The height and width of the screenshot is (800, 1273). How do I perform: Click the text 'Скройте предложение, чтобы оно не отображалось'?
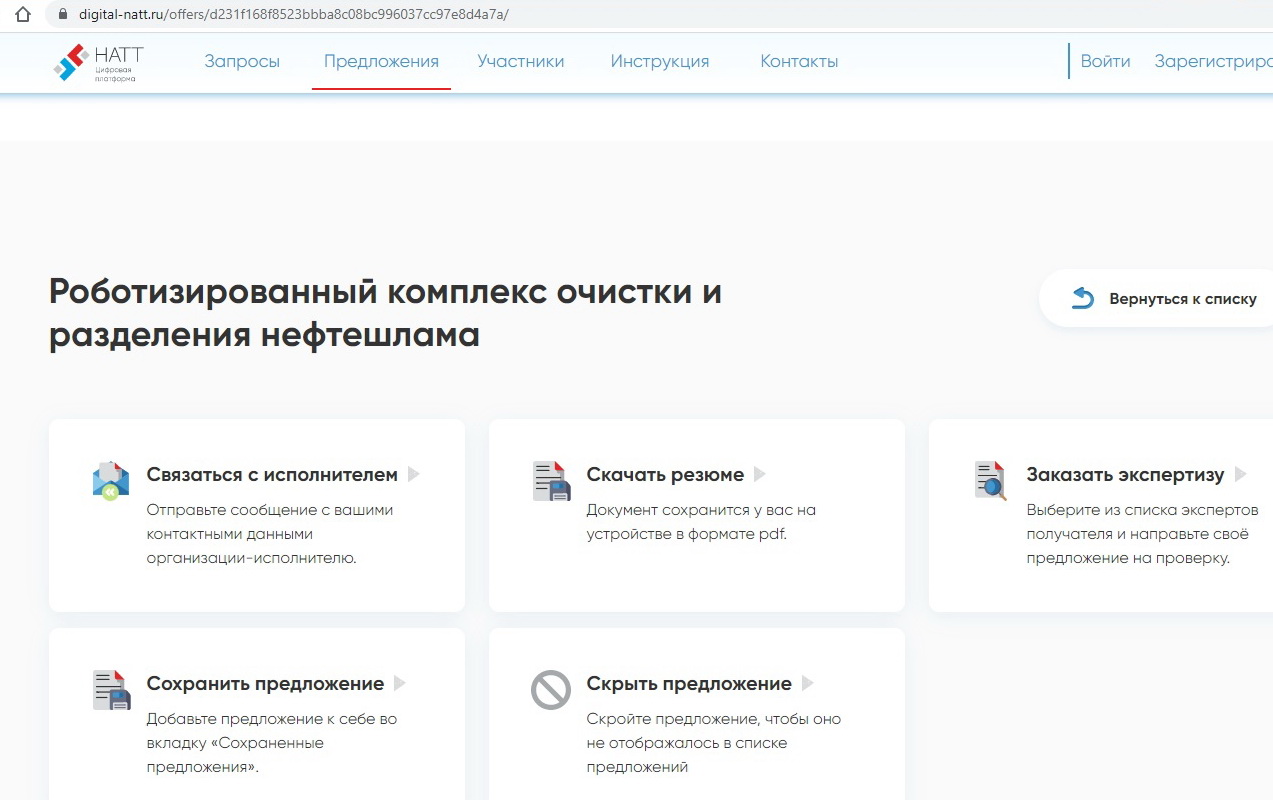(713, 731)
